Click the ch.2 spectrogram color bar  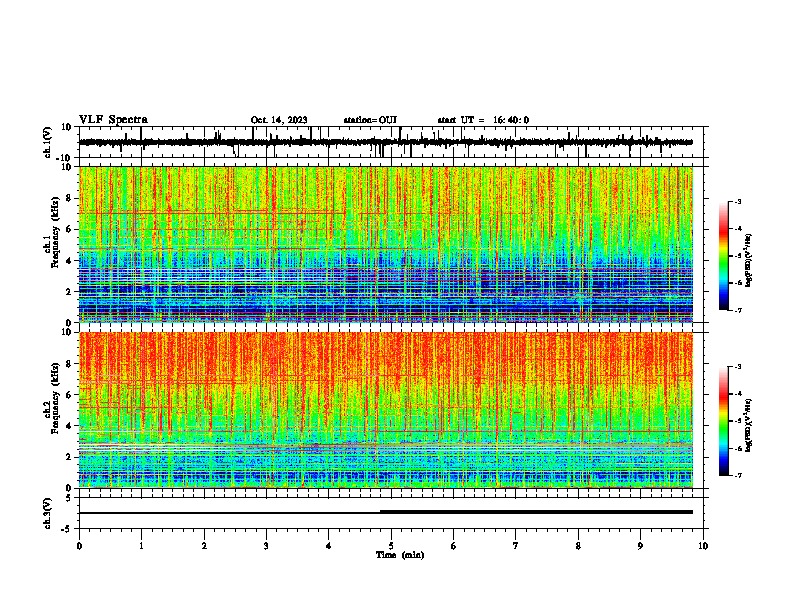tap(723, 421)
